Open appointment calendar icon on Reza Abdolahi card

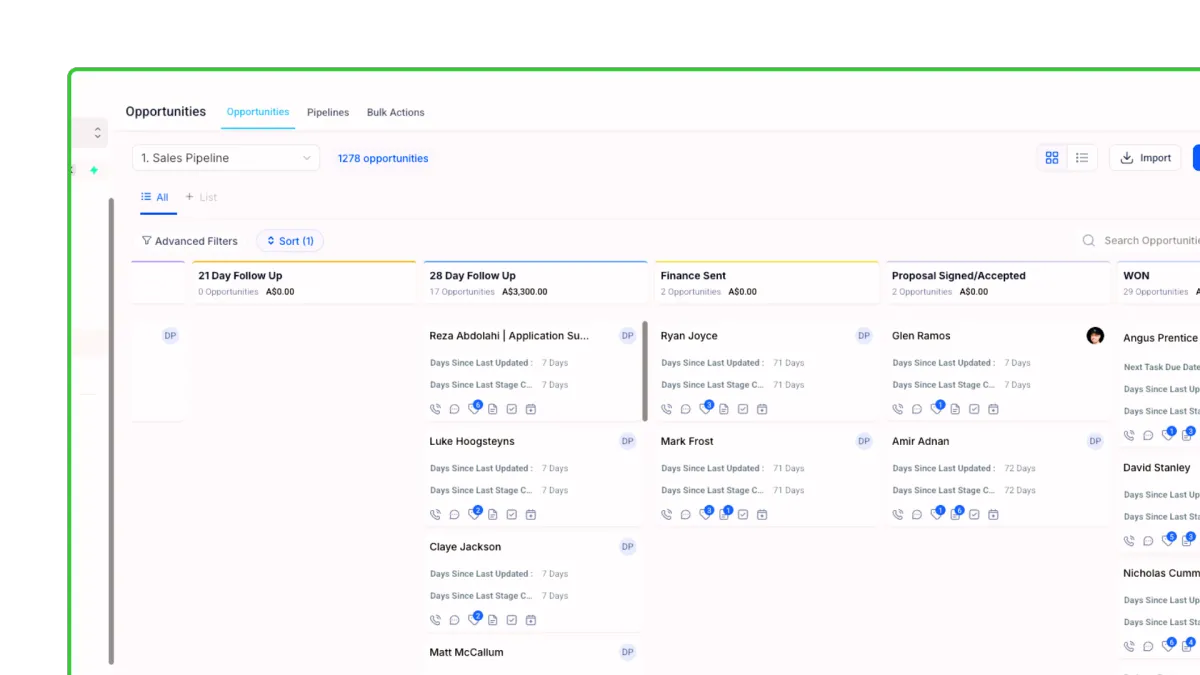pos(531,409)
